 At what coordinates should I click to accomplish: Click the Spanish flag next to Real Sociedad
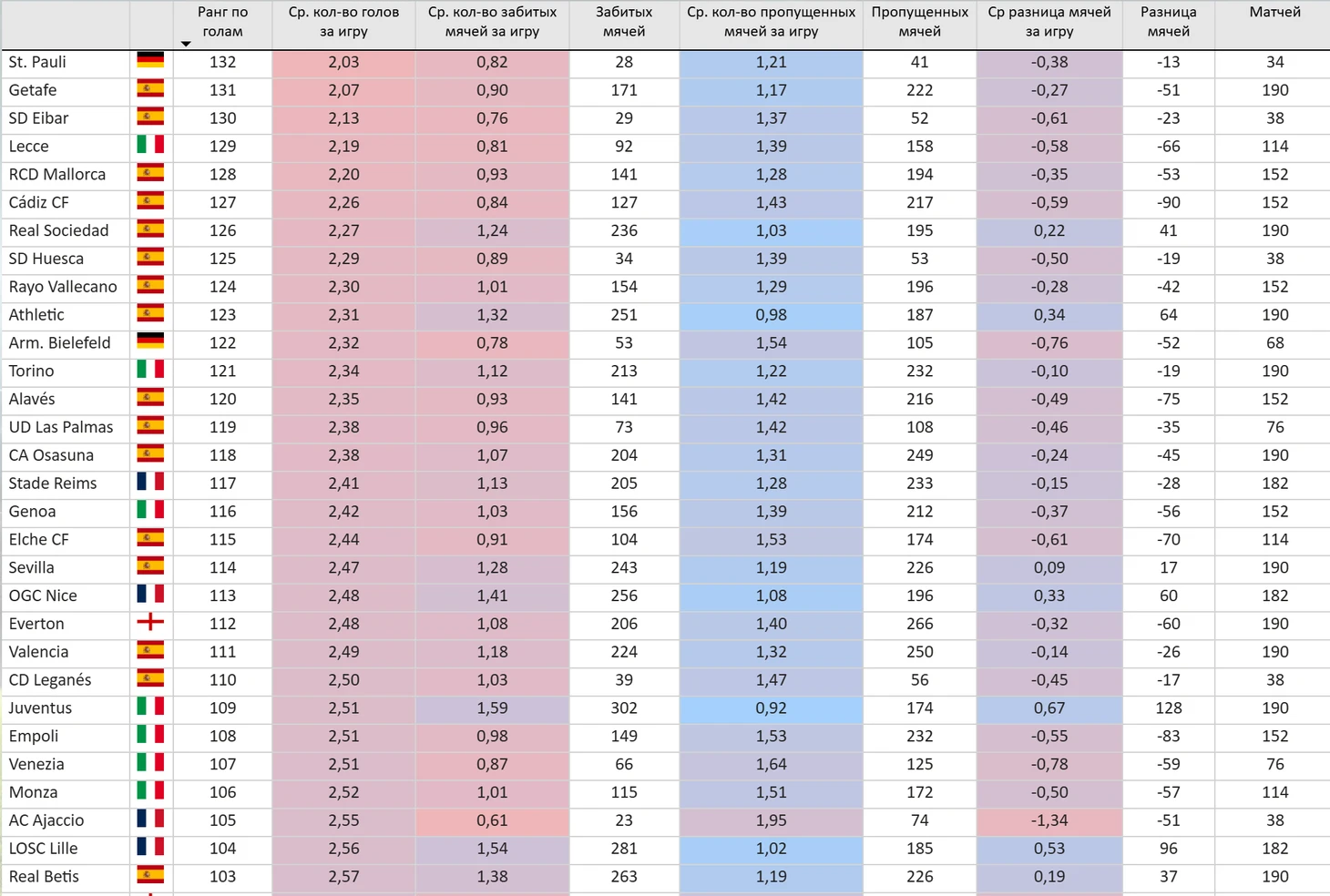(150, 229)
